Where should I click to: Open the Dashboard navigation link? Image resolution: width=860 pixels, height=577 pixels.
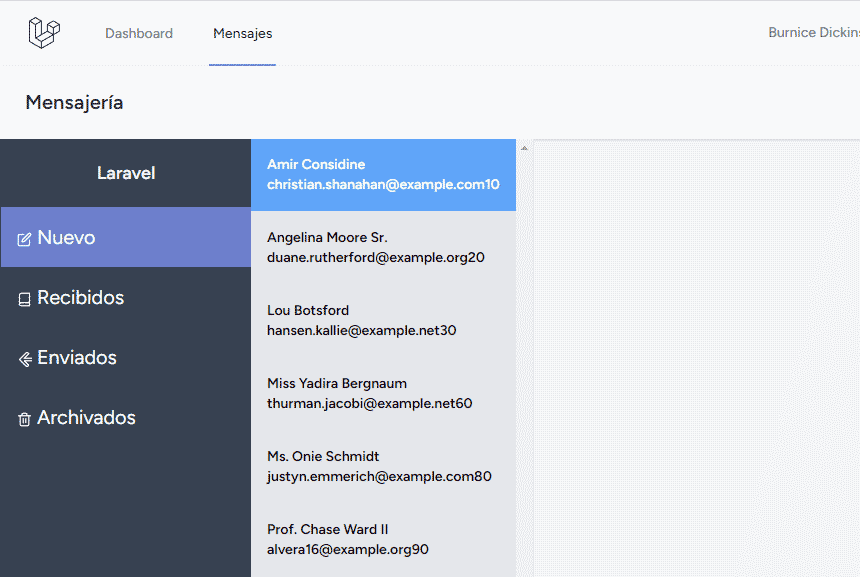pyautogui.click(x=139, y=33)
